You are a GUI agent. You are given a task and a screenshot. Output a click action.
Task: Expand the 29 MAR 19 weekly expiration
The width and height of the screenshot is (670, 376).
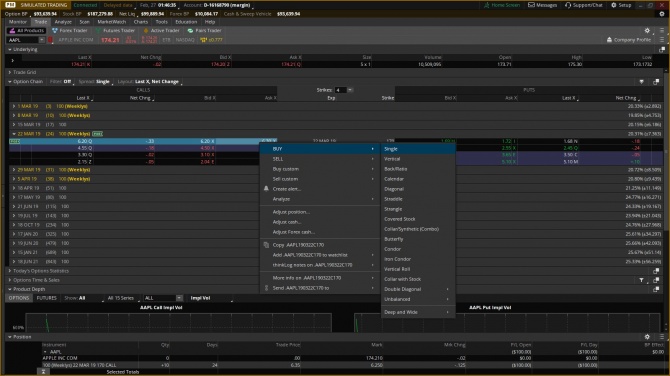14,170
